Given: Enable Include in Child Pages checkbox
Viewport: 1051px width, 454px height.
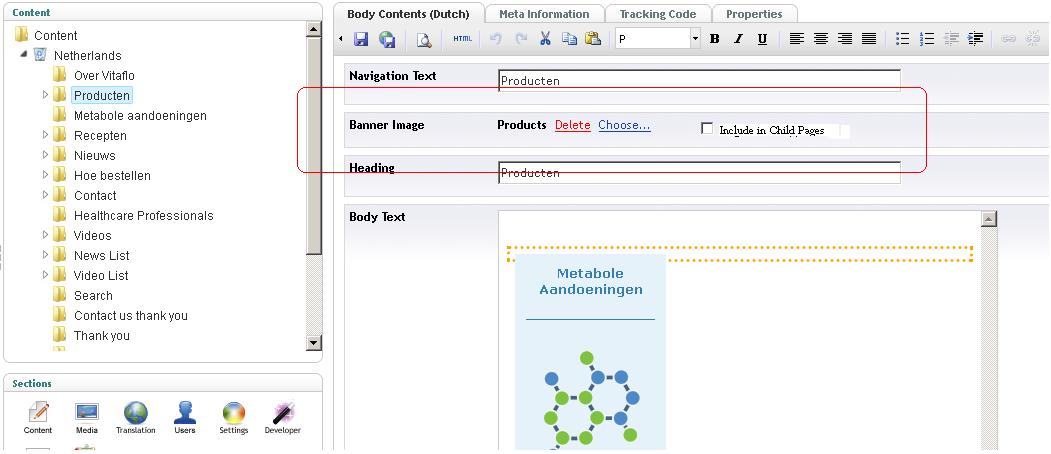Looking at the screenshot, I should (x=706, y=128).
